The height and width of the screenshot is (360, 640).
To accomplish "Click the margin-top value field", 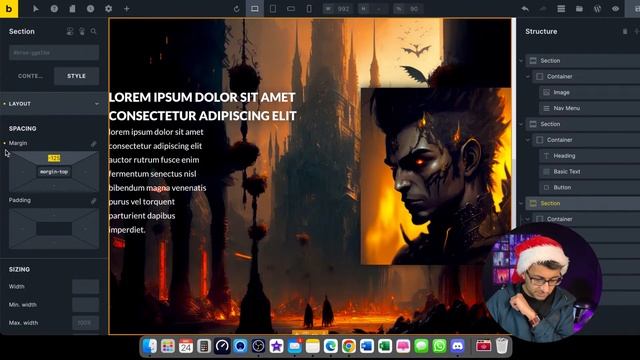I will [54, 158].
